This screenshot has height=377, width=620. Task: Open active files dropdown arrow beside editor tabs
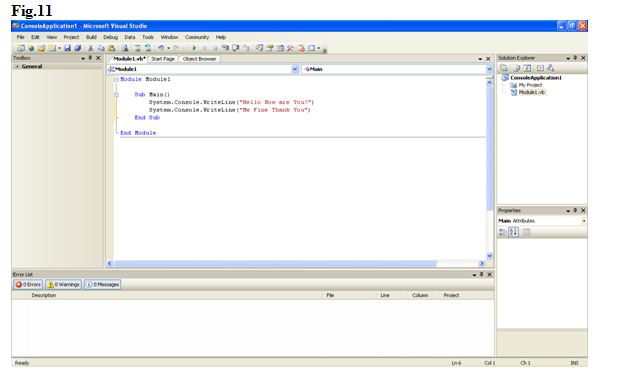click(x=480, y=59)
